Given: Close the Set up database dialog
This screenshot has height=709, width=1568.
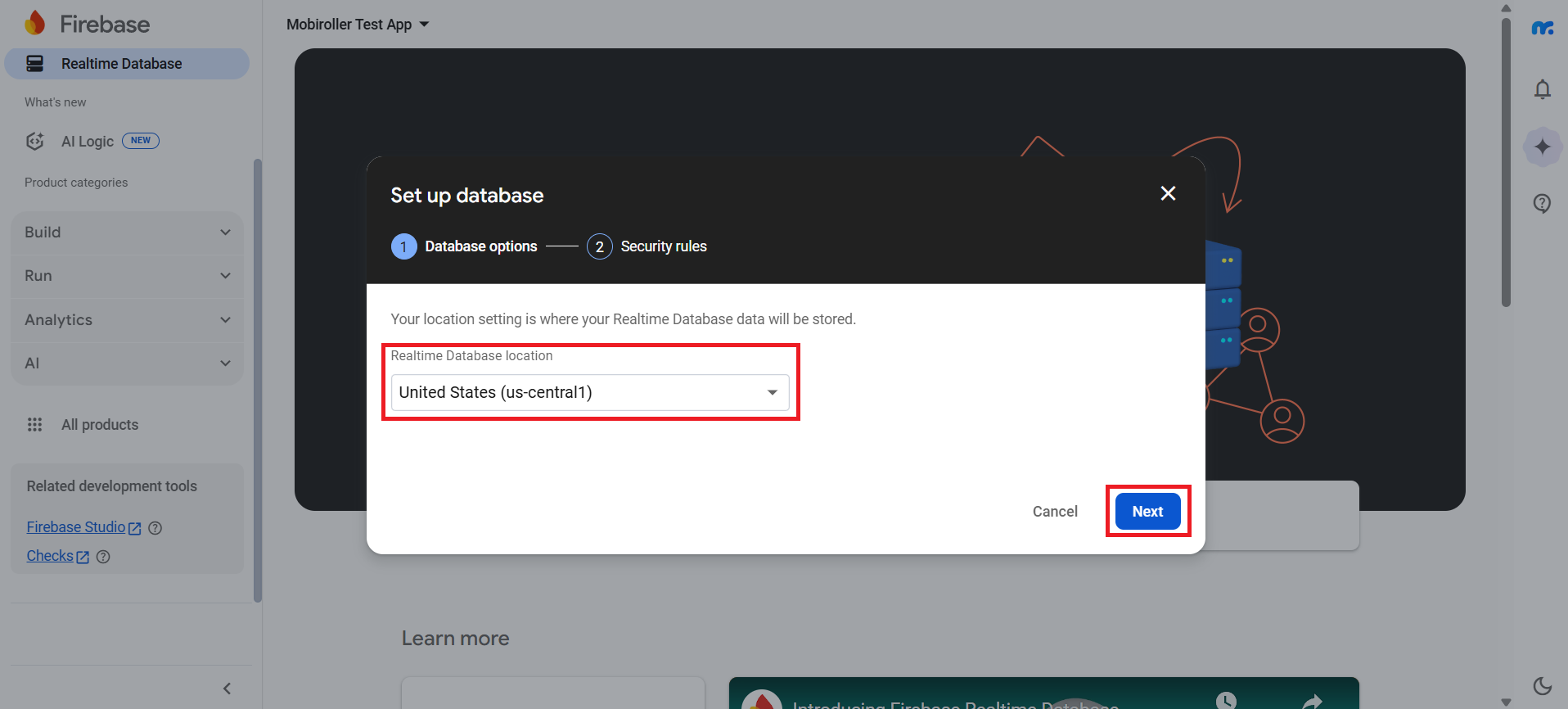Looking at the screenshot, I should (1168, 193).
